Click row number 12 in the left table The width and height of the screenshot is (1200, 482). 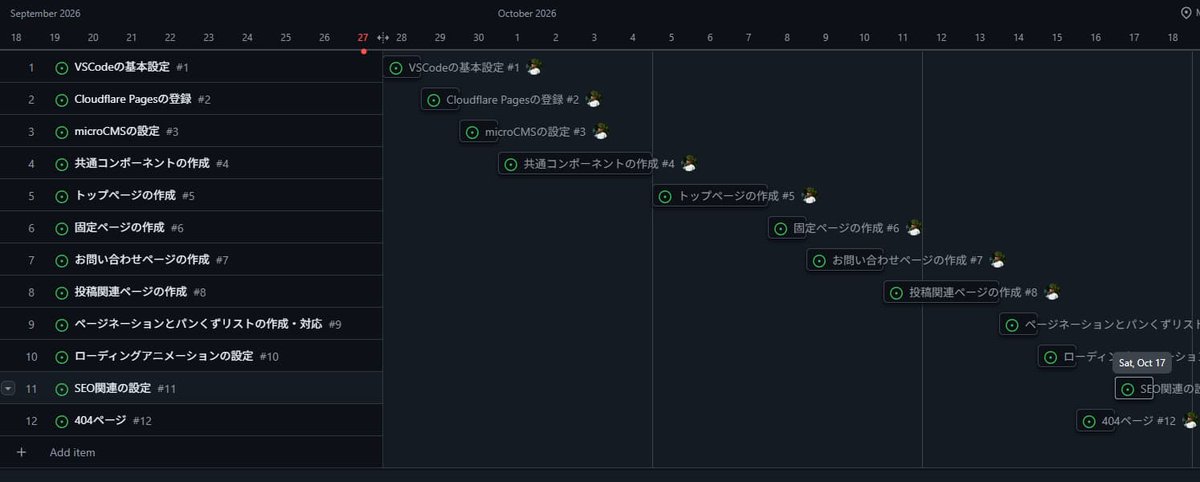[x=31, y=421]
